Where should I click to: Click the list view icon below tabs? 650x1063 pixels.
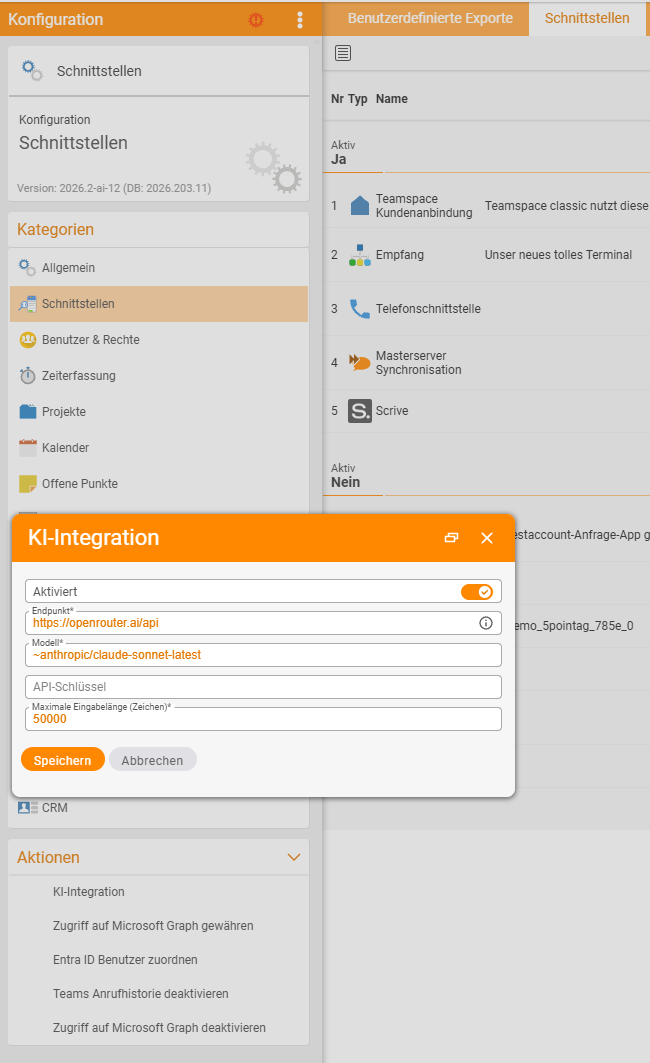click(x=343, y=53)
